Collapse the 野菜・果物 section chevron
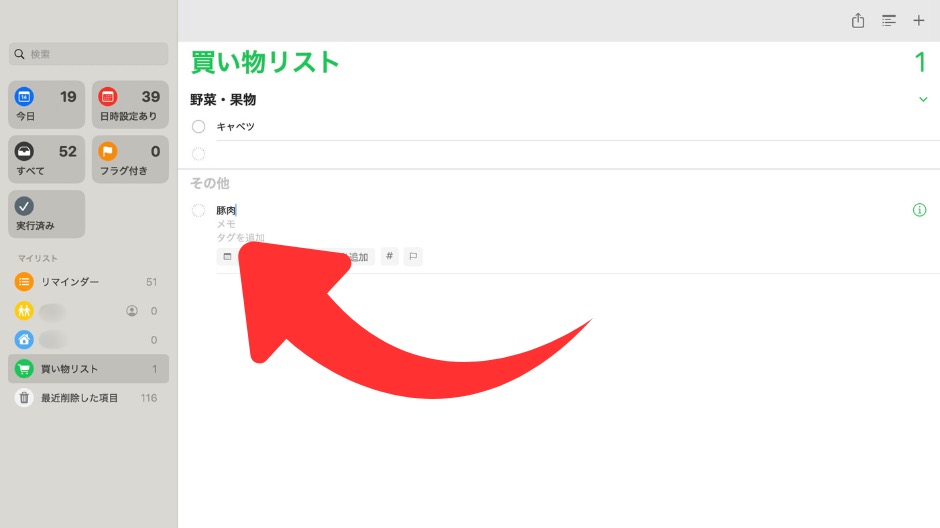Screen dimensions: 940x528 pos(923,99)
